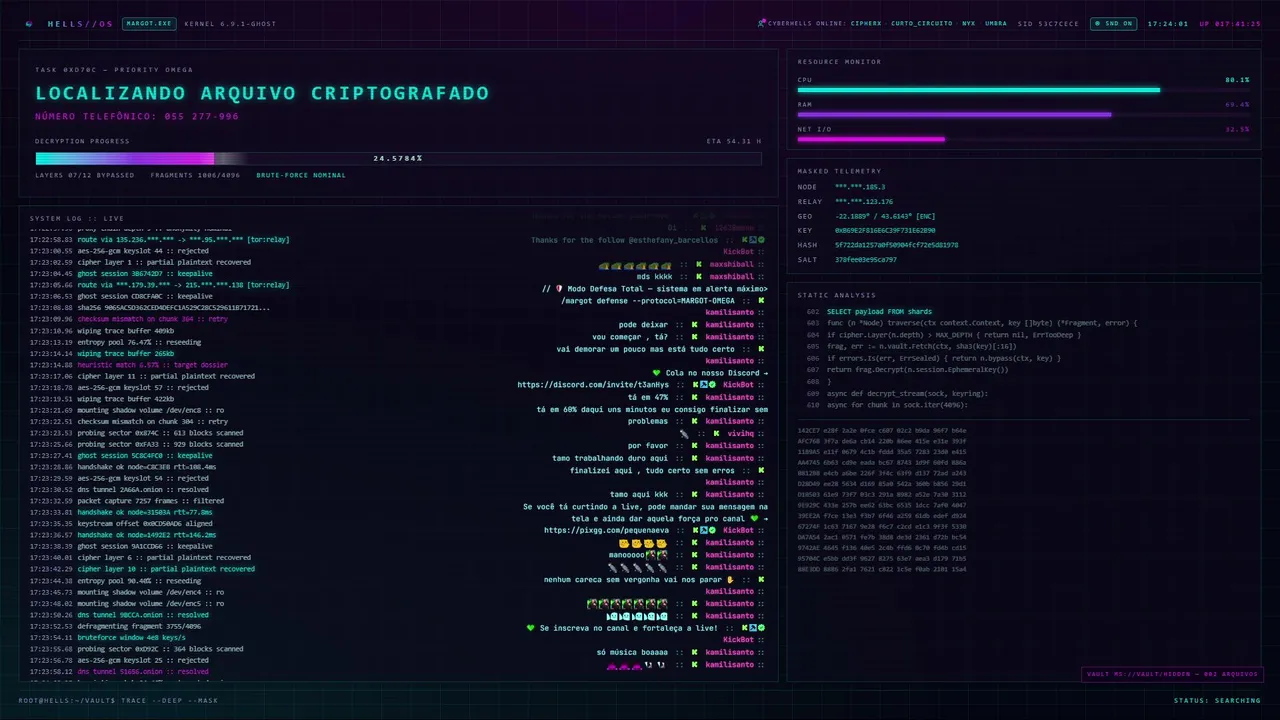Click the Kick badge beside maxshiball's "mds kkkk" message
This screenshot has height=720, width=1280.
[697, 277]
